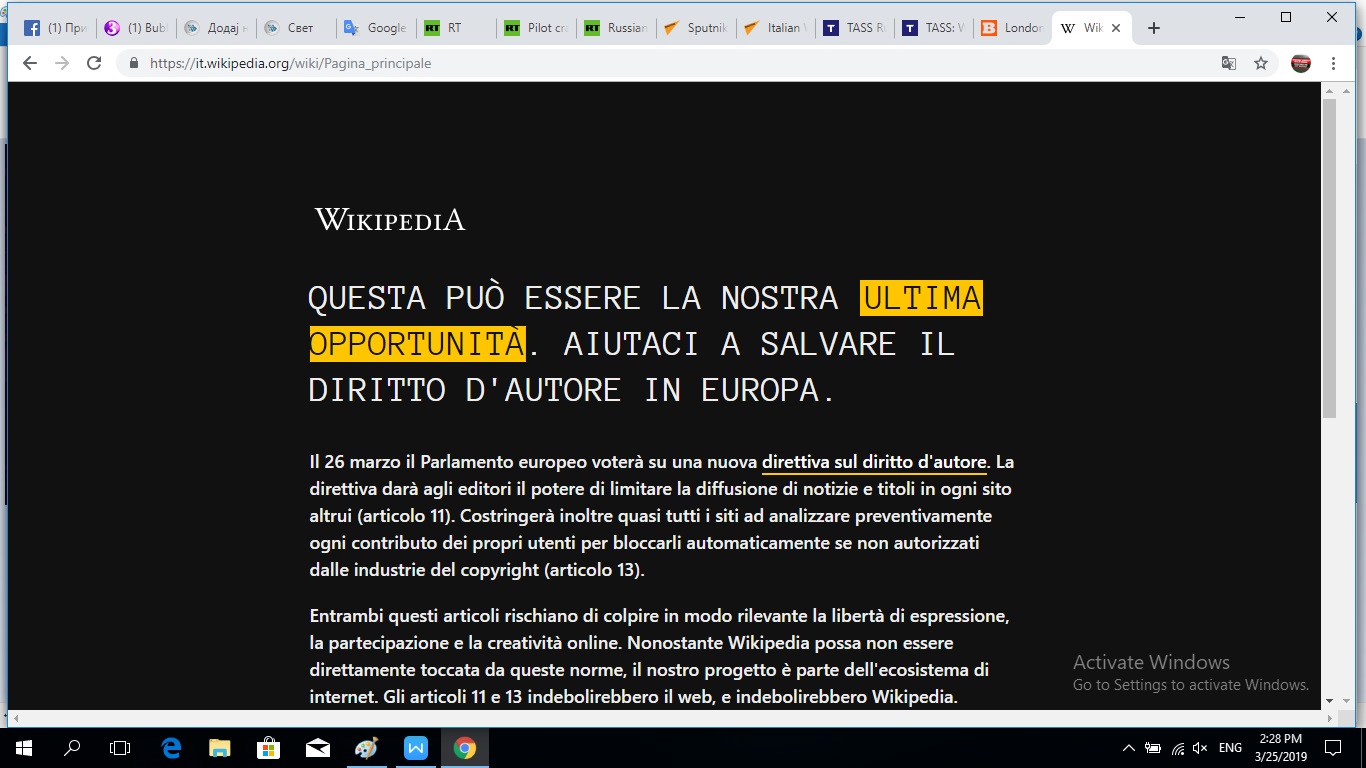
Task: Open the 'direttiva sul diritto d'autore' link
Action: tap(874, 463)
